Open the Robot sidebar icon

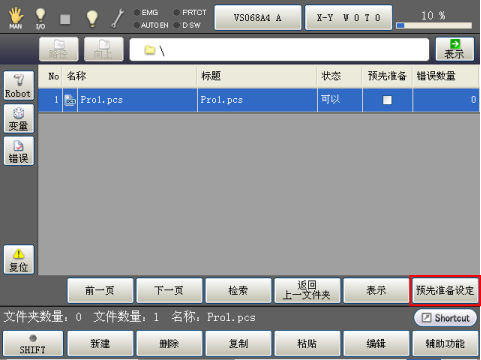pyautogui.click(x=19, y=86)
